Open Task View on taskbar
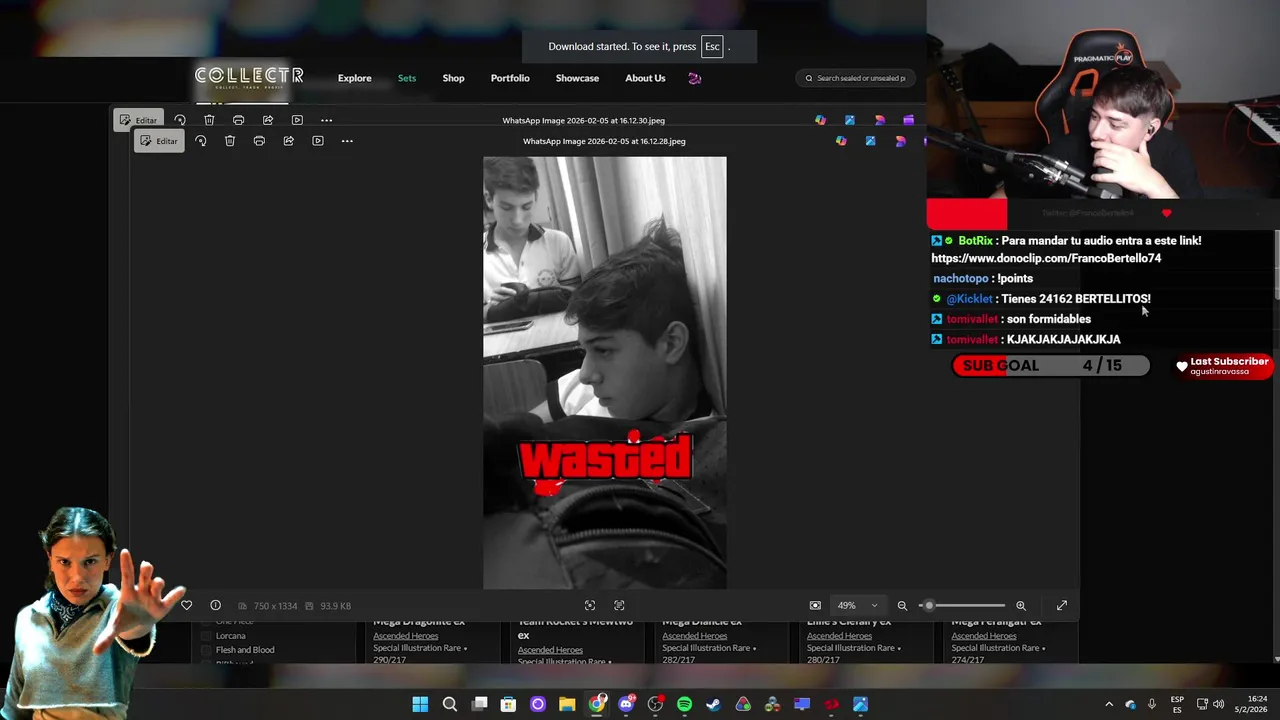 coord(479,704)
